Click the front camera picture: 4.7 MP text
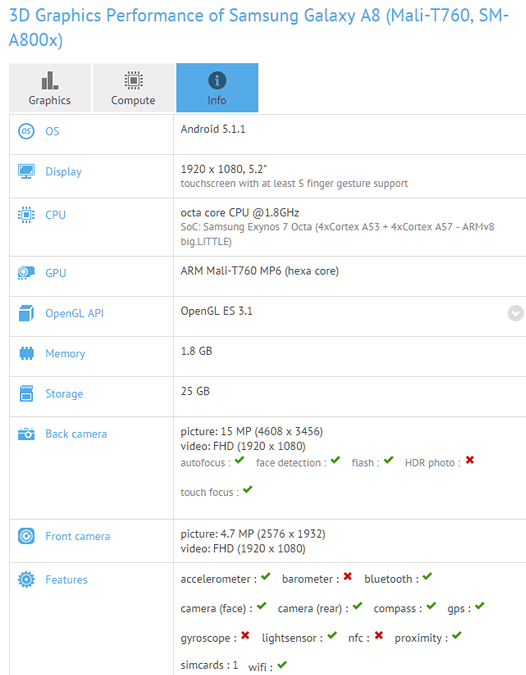Viewport: 526px width, 675px height. tap(253, 534)
